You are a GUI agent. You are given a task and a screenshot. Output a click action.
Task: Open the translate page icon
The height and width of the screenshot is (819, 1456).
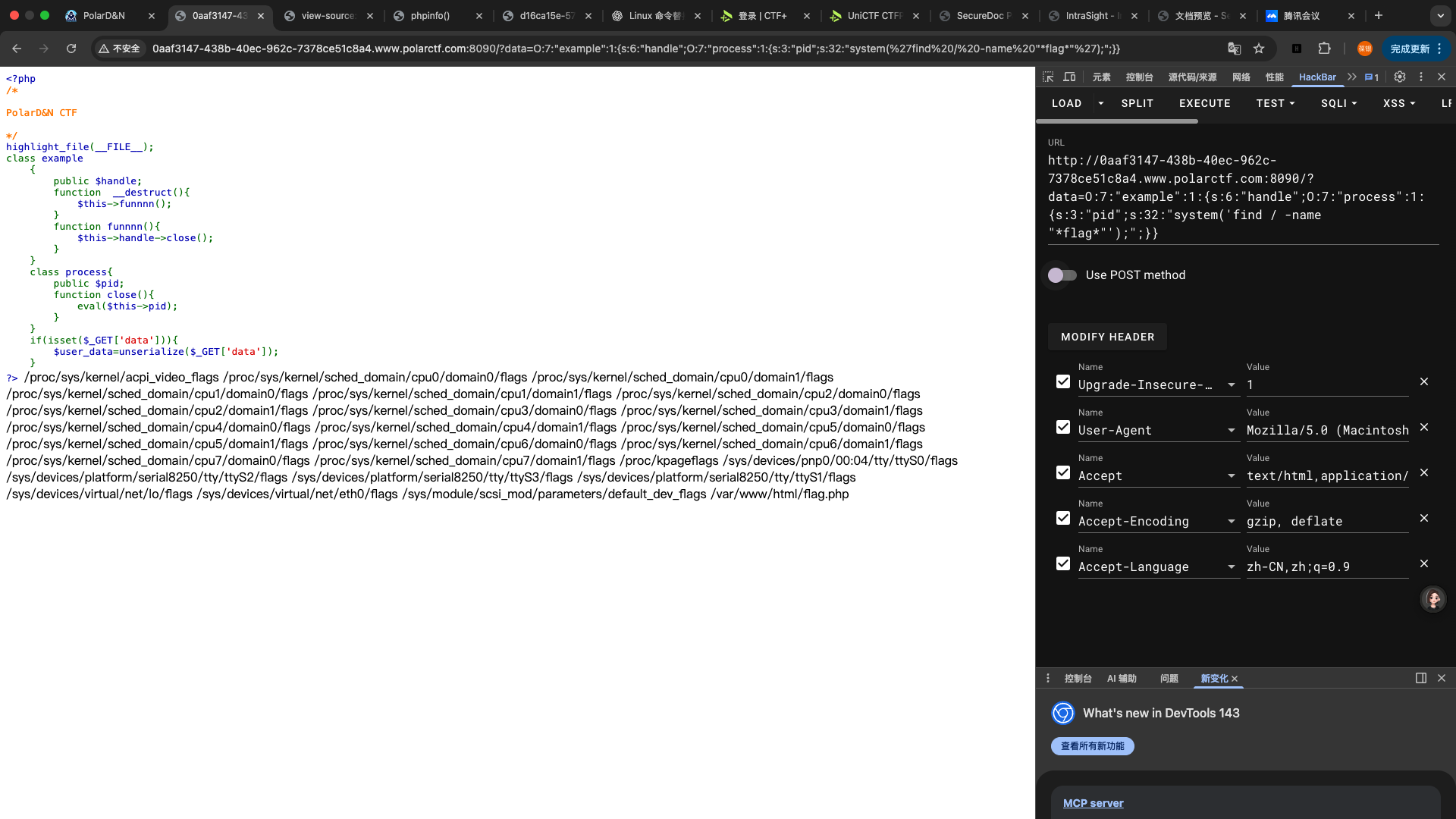1235,49
